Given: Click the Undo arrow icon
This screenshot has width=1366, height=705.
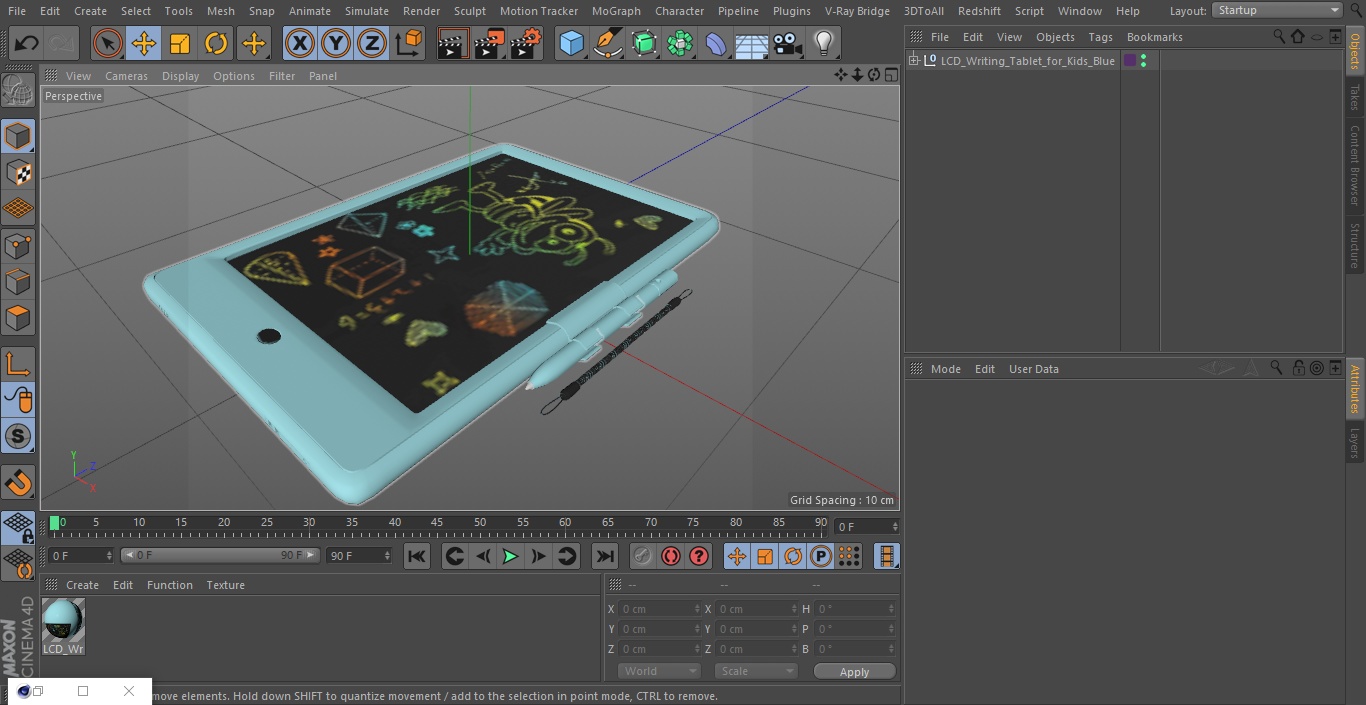Looking at the screenshot, I should pos(27,43).
